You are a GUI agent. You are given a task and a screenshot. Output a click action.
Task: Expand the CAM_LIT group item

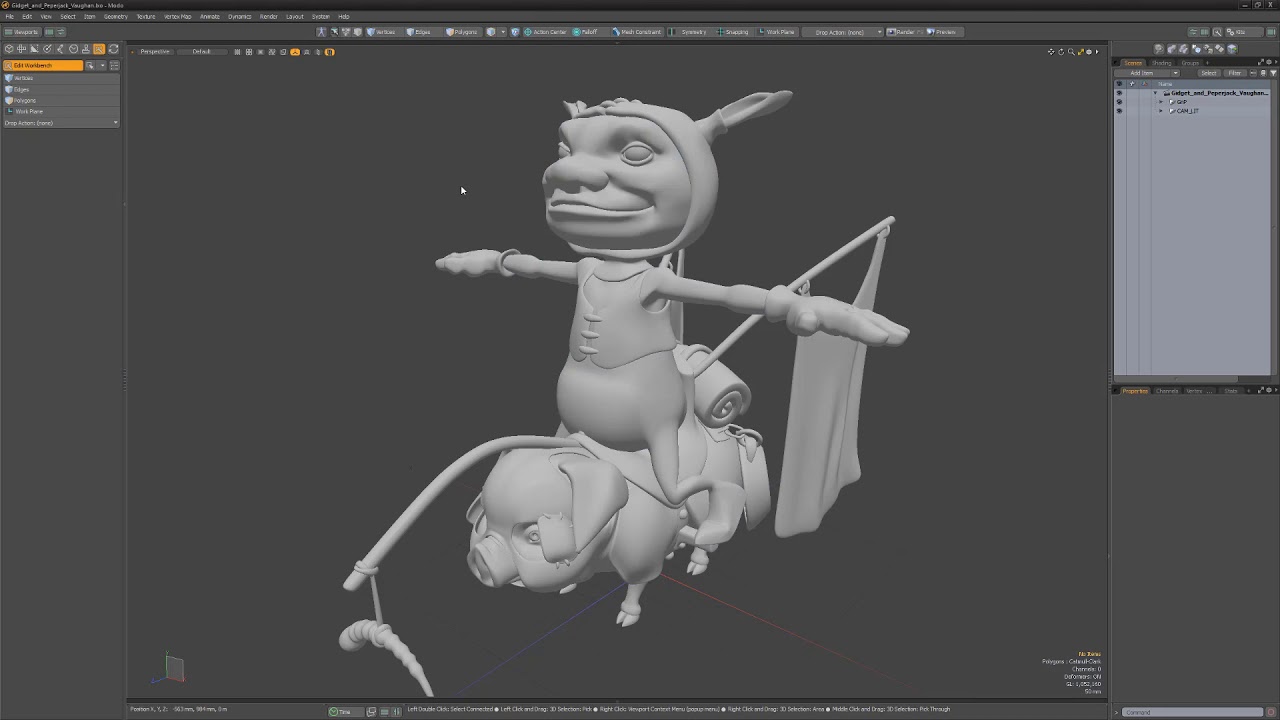pos(1161,111)
